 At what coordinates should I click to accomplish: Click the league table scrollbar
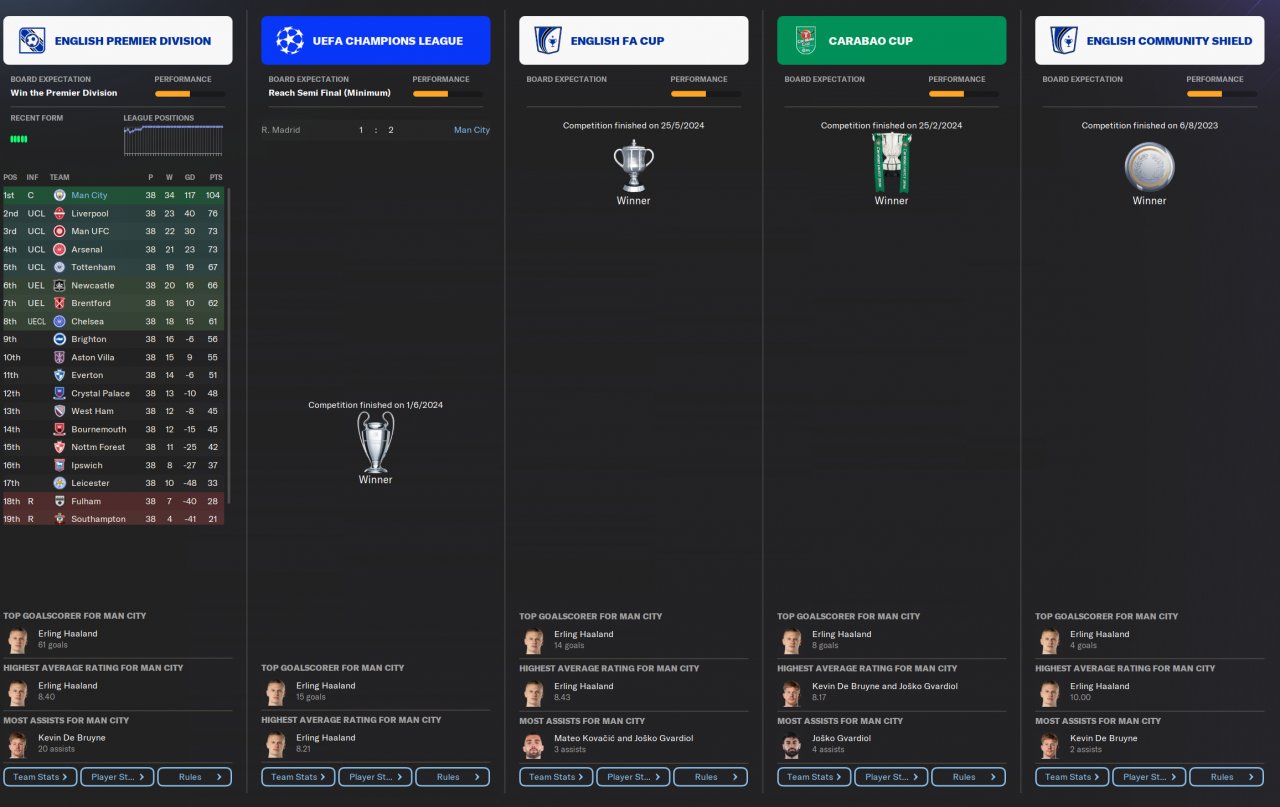pyautogui.click(x=229, y=345)
